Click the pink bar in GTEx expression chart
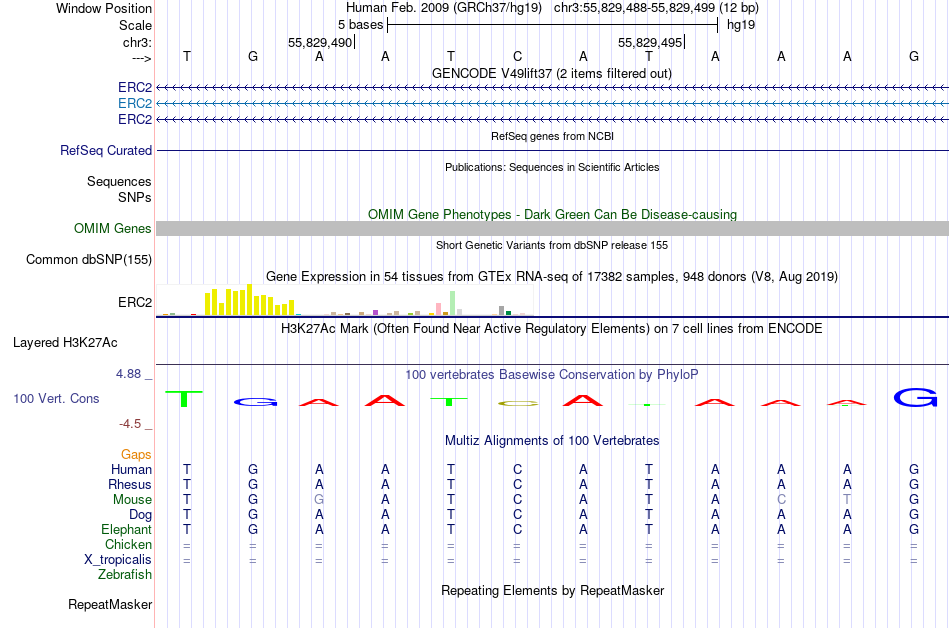The height and width of the screenshot is (628, 950). pyautogui.click(x=439, y=309)
